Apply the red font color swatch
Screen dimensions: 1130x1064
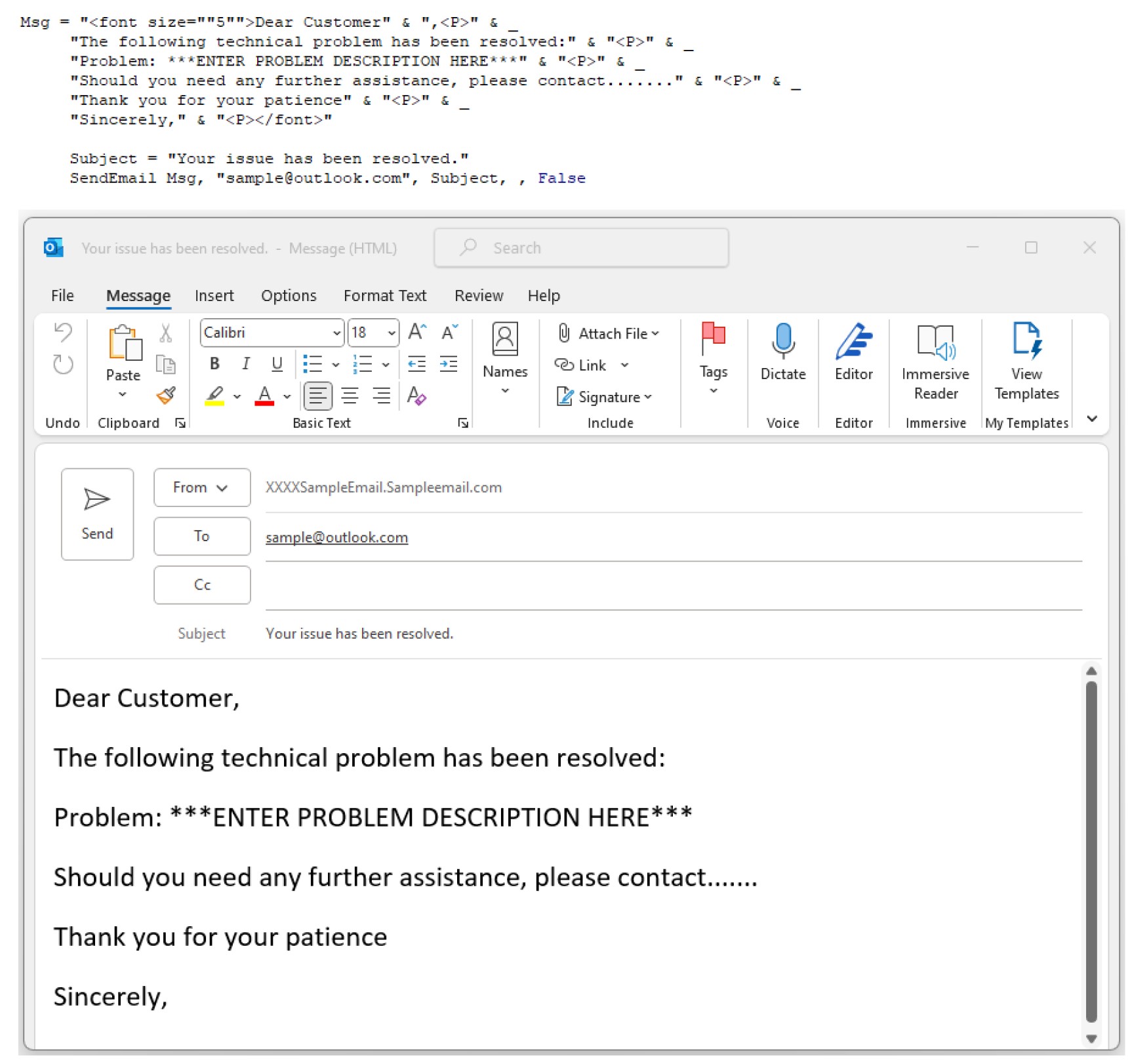coord(264,396)
